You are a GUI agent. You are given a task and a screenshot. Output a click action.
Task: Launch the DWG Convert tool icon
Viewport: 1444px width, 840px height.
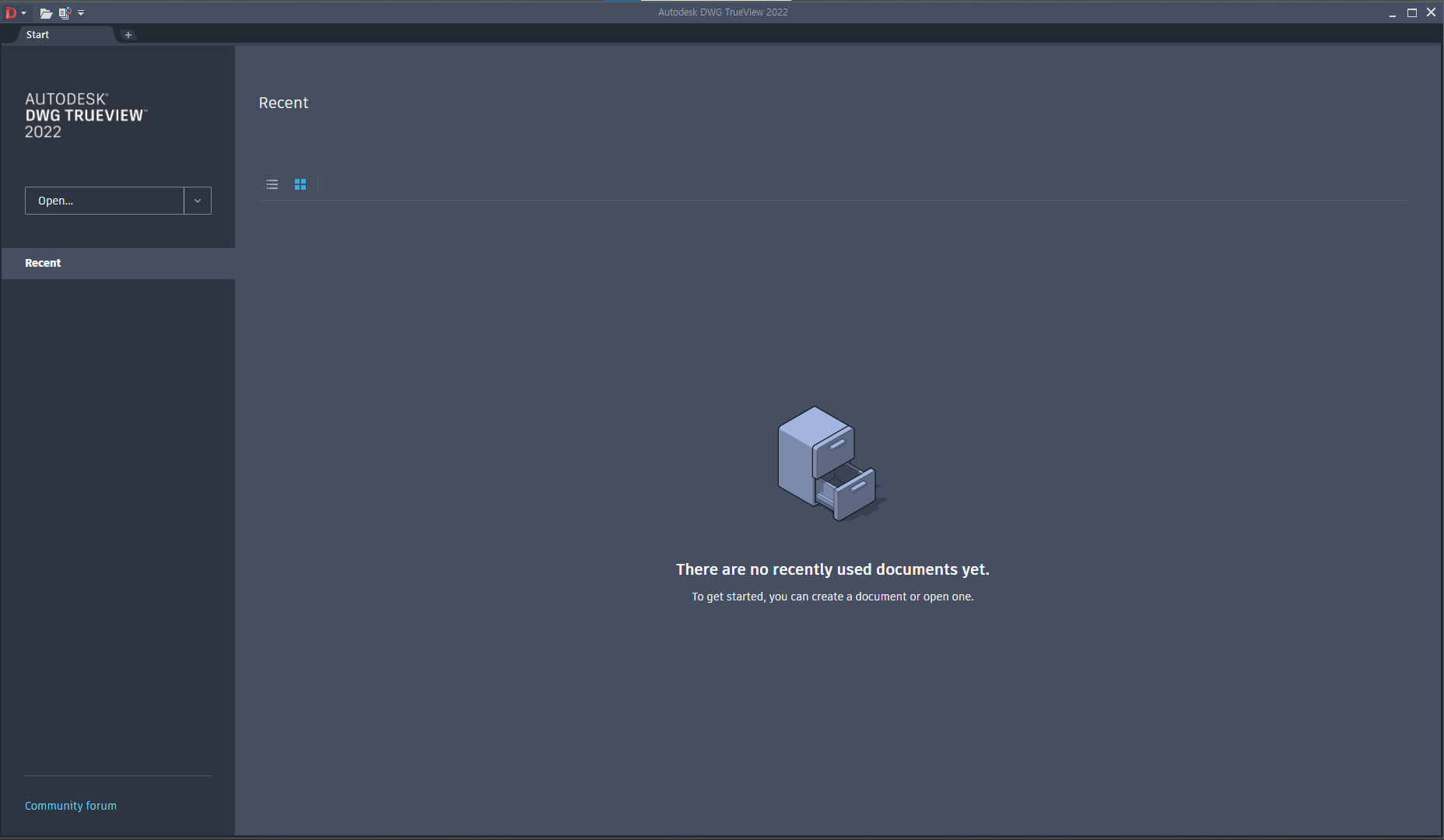[x=65, y=13]
